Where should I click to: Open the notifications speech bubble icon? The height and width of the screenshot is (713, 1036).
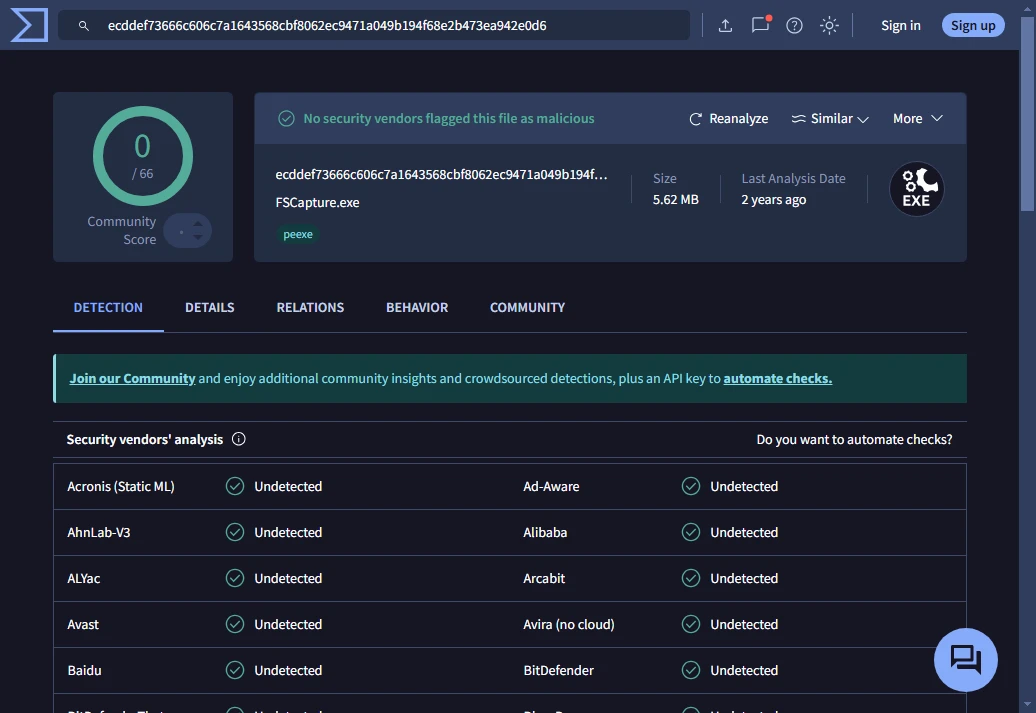pos(760,26)
